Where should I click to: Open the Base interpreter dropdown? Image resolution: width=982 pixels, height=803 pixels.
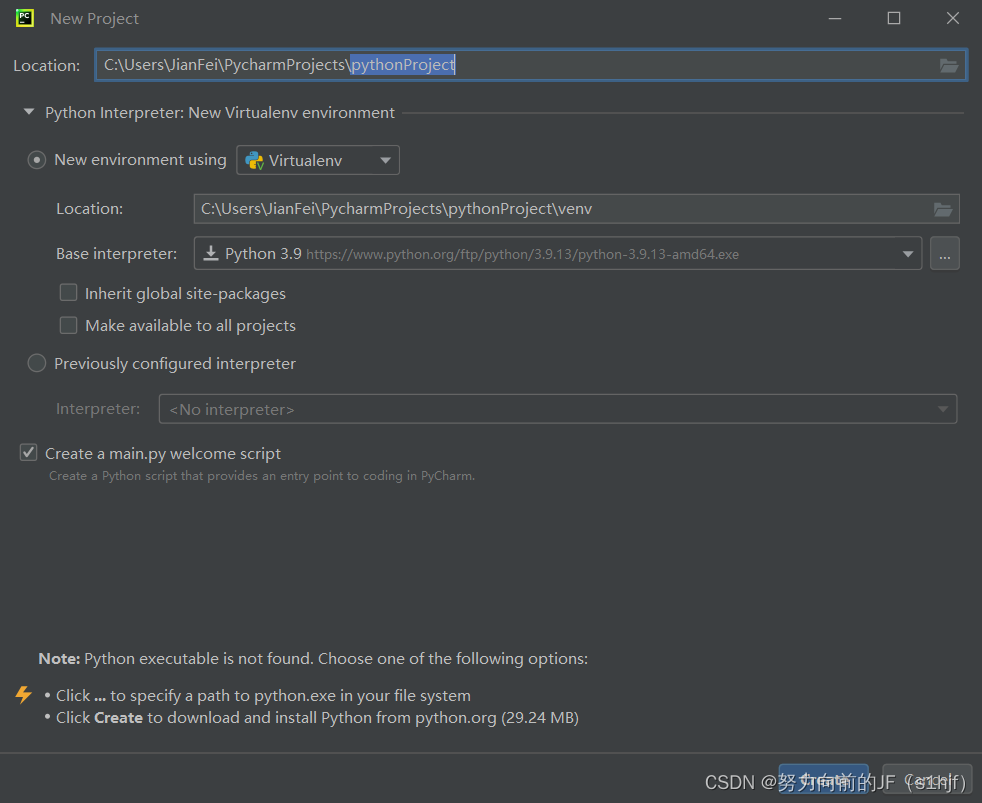pyautogui.click(x=557, y=253)
